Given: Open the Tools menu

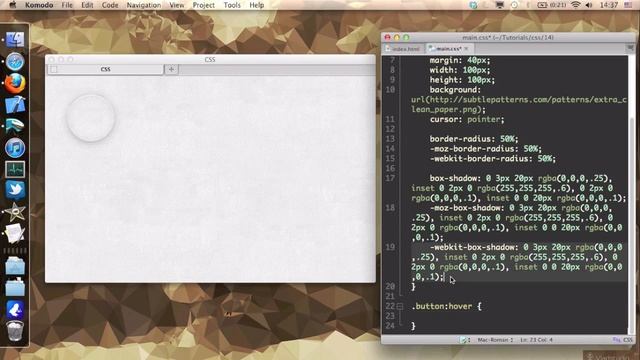Looking at the screenshot, I should point(232,5).
